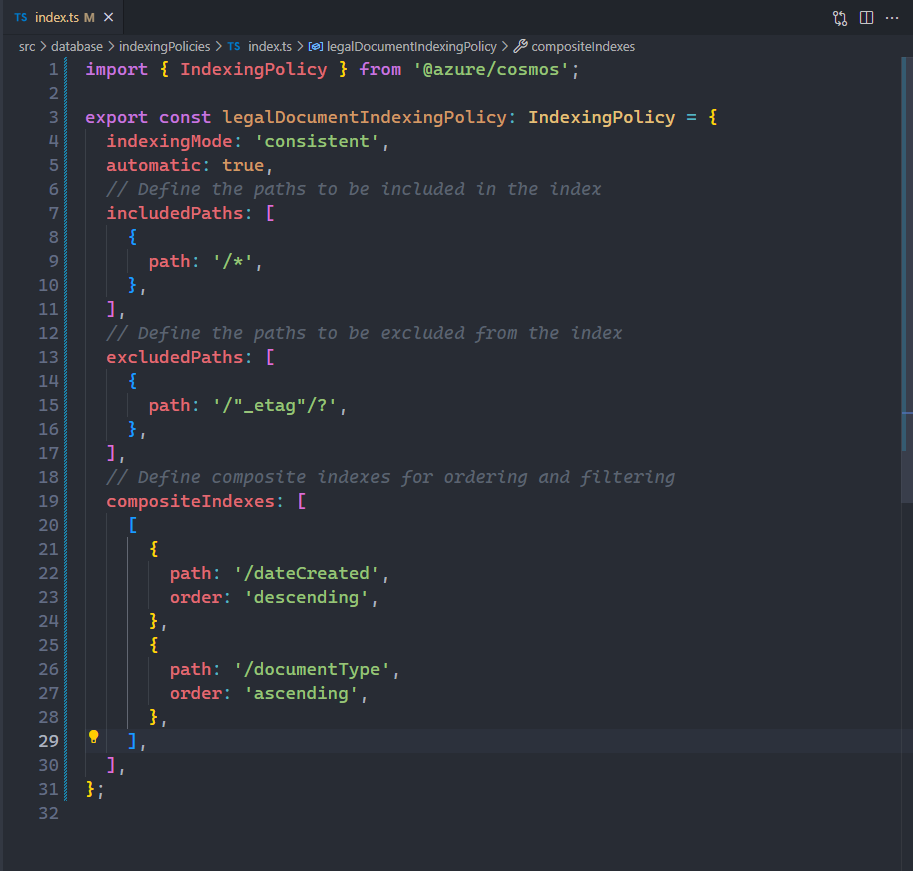This screenshot has width=913, height=871.
Task: Click 'compositeIndexes' property on line 19
Action: pos(190,501)
